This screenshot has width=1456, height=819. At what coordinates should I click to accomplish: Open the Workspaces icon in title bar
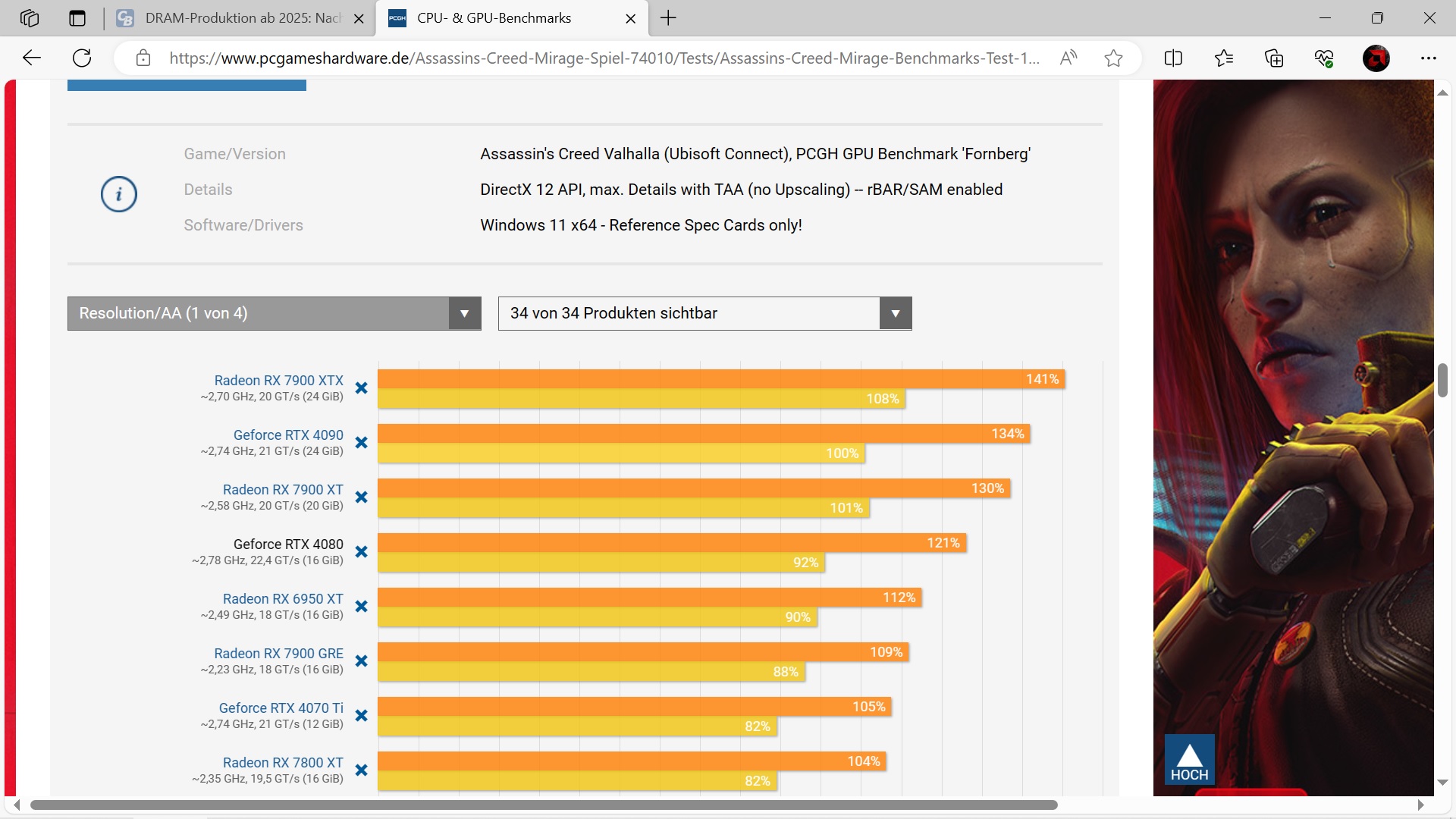point(30,18)
